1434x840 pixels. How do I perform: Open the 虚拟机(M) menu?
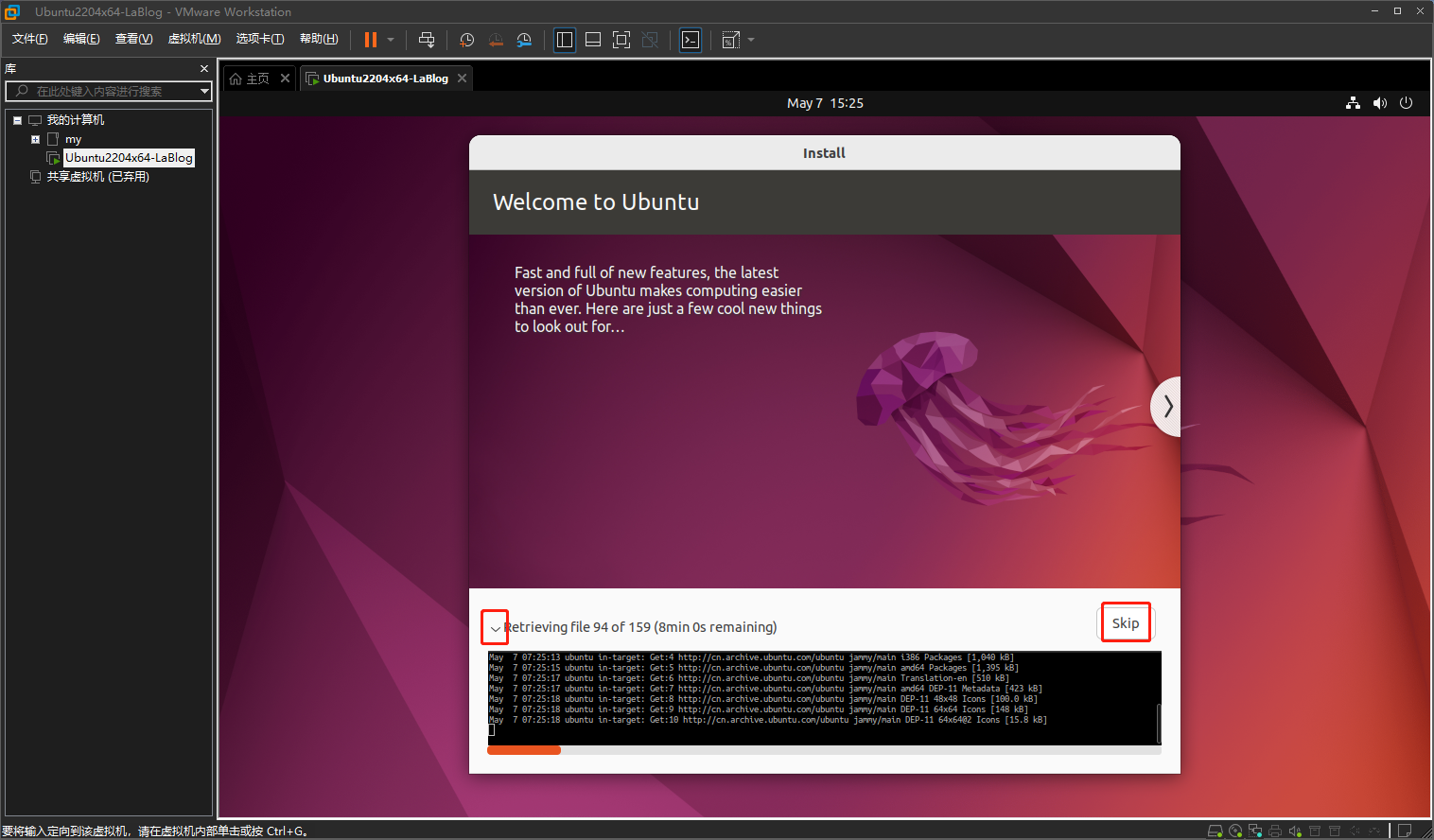pos(194,39)
